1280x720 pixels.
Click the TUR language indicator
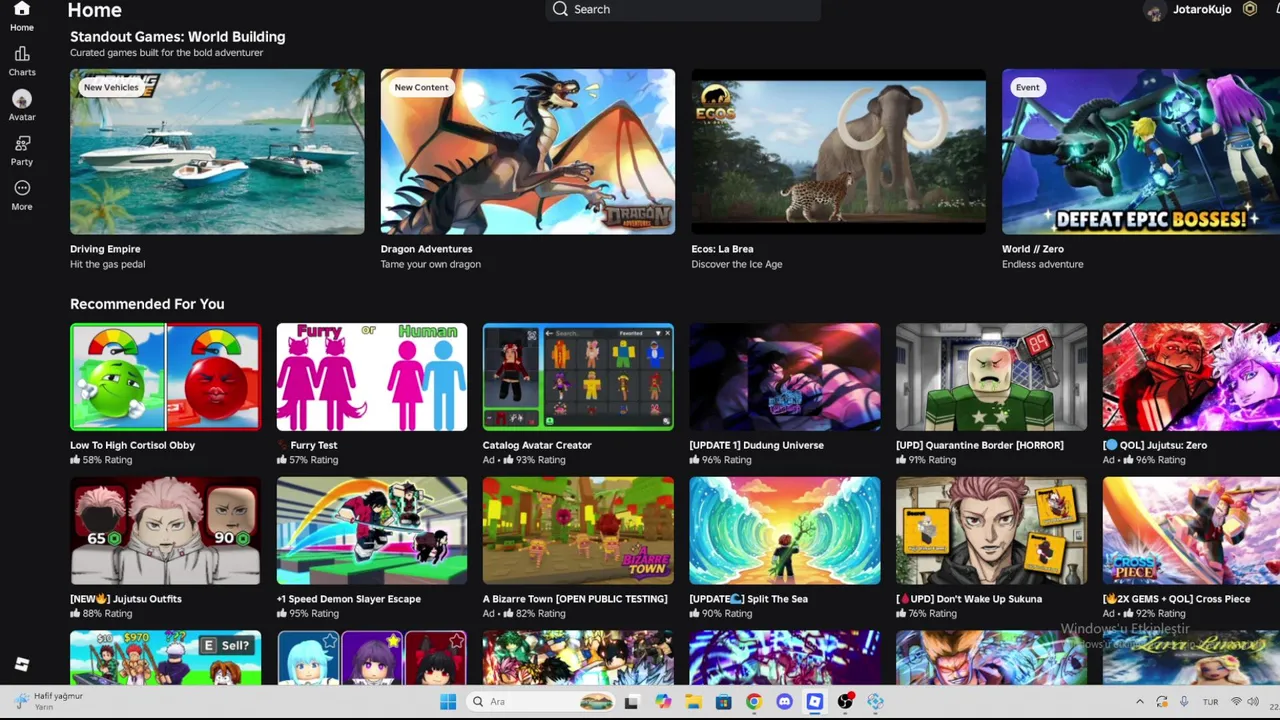(1210, 702)
